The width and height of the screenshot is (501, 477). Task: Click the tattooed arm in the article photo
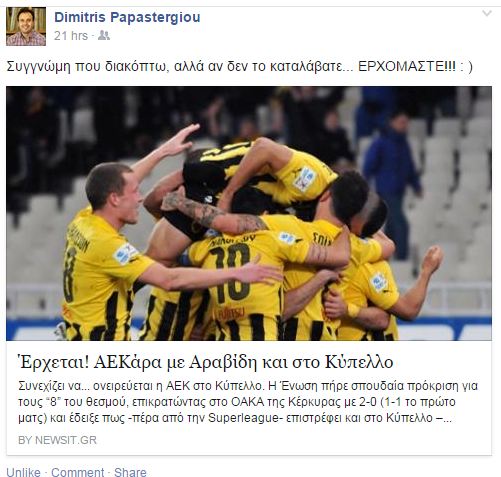pos(213,213)
